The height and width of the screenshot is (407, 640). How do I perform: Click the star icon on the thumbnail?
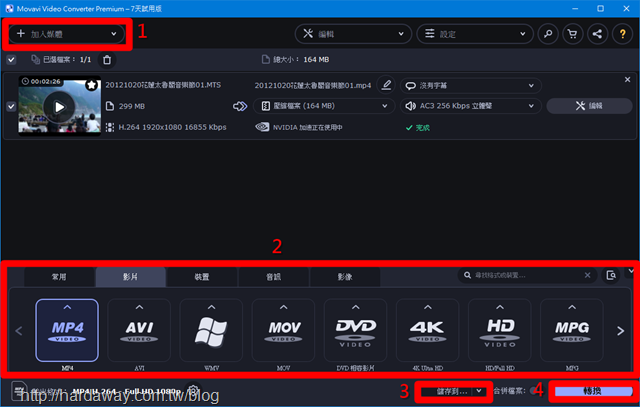pos(91,85)
